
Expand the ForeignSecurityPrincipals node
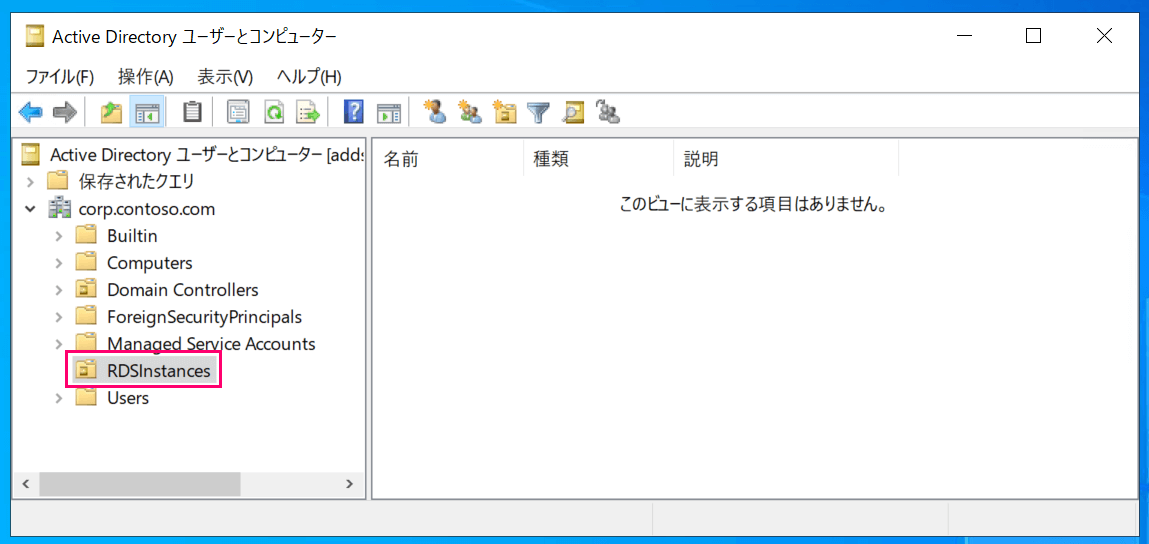point(59,317)
